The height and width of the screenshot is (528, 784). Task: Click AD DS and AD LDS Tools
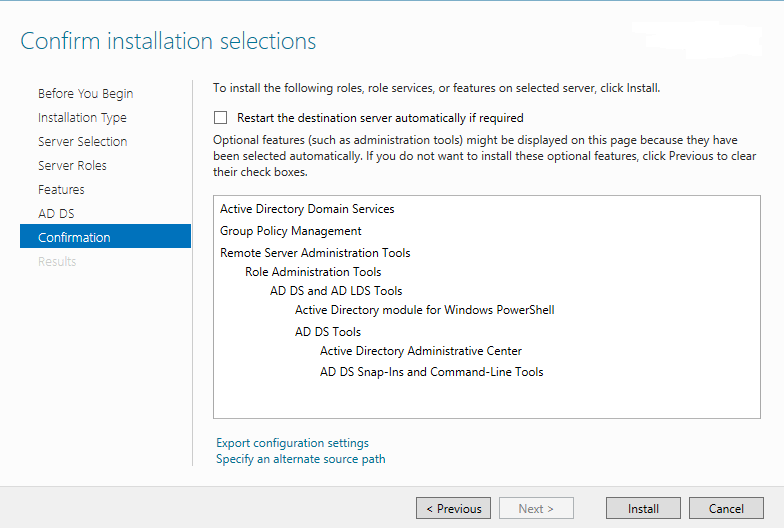click(x=336, y=291)
